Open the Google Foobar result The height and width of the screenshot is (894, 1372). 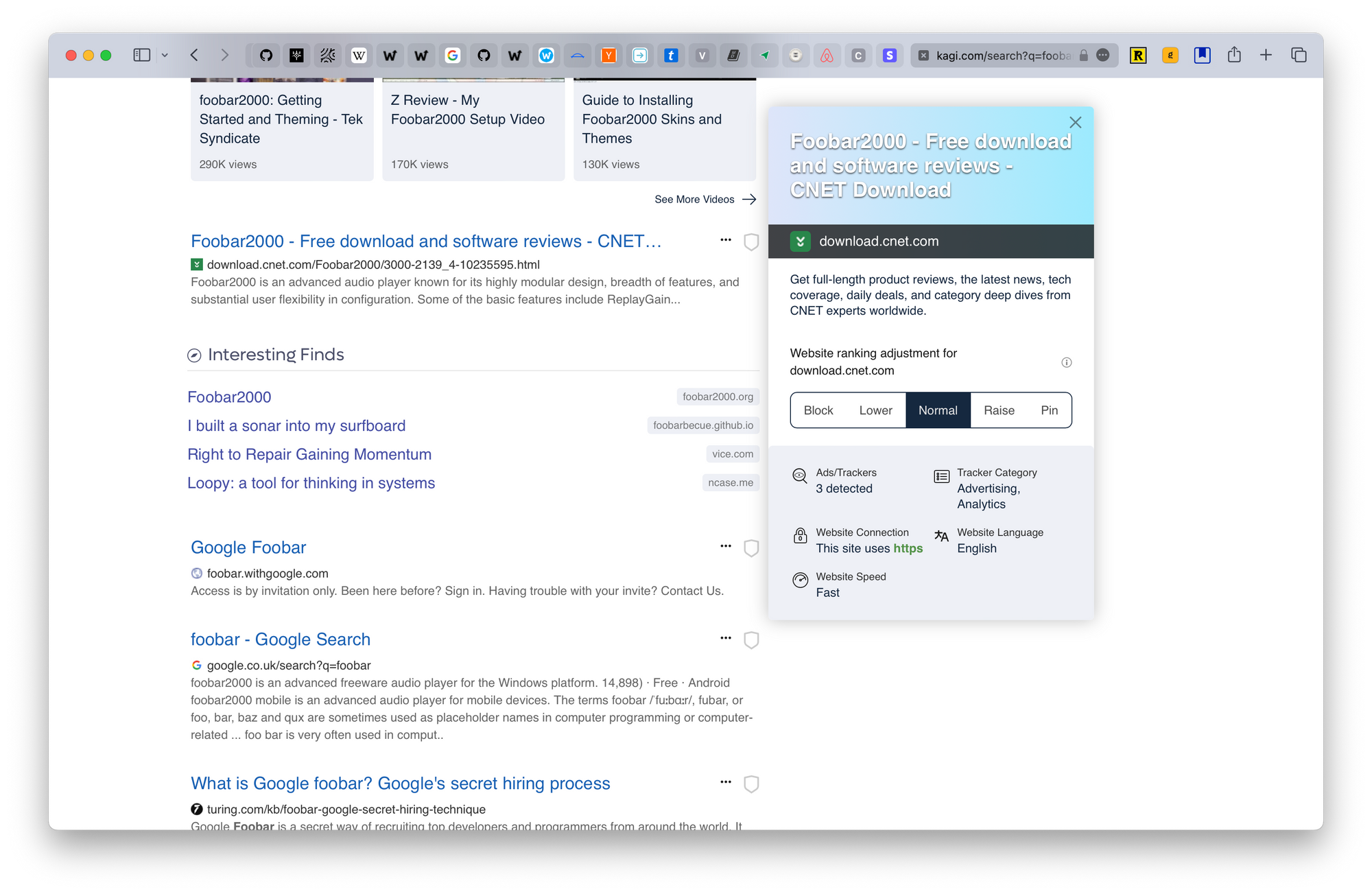pos(248,547)
